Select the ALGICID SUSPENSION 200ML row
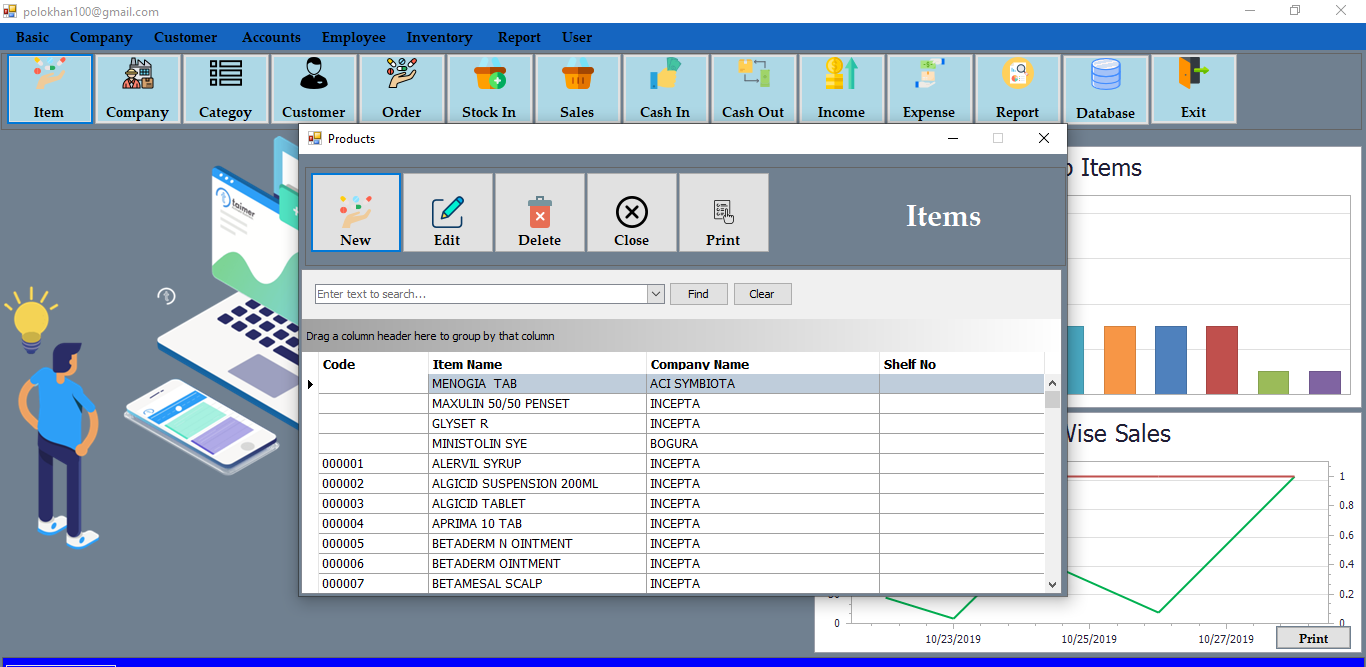This screenshot has width=1366, height=667. [x=681, y=484]
